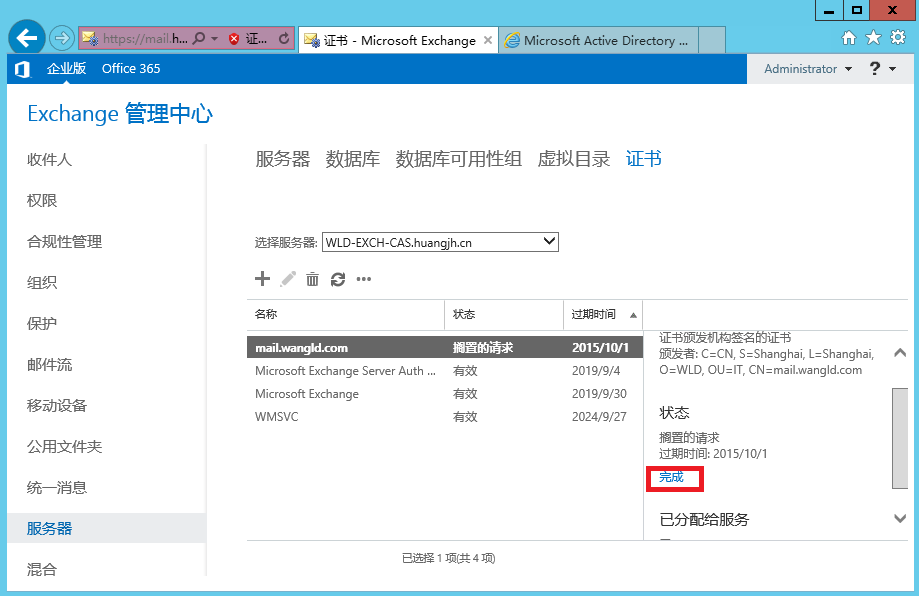Click the 企业版 header link
The height and width of the screenshot is (596, 919).
[66, 69]
